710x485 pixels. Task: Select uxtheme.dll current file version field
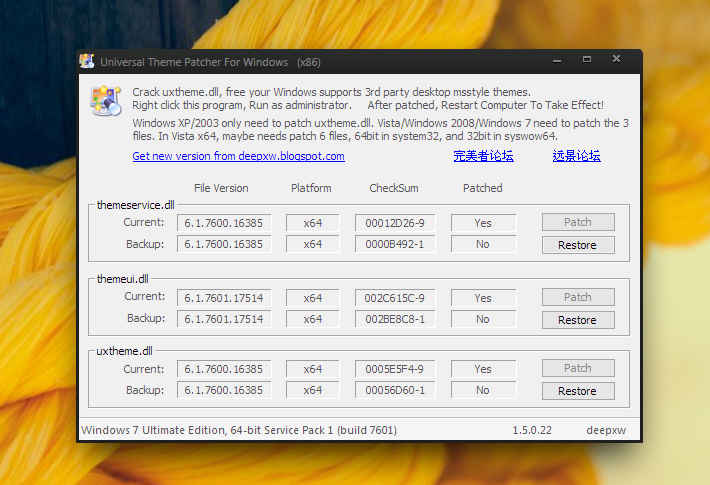(x=224, y=369)
